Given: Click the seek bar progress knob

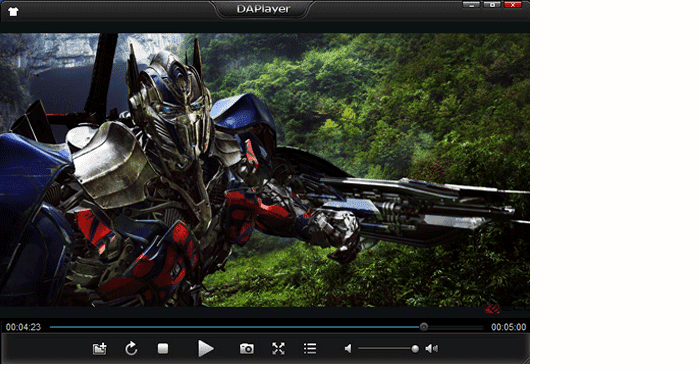Looking at the screenshot, I should coord(424,327).
